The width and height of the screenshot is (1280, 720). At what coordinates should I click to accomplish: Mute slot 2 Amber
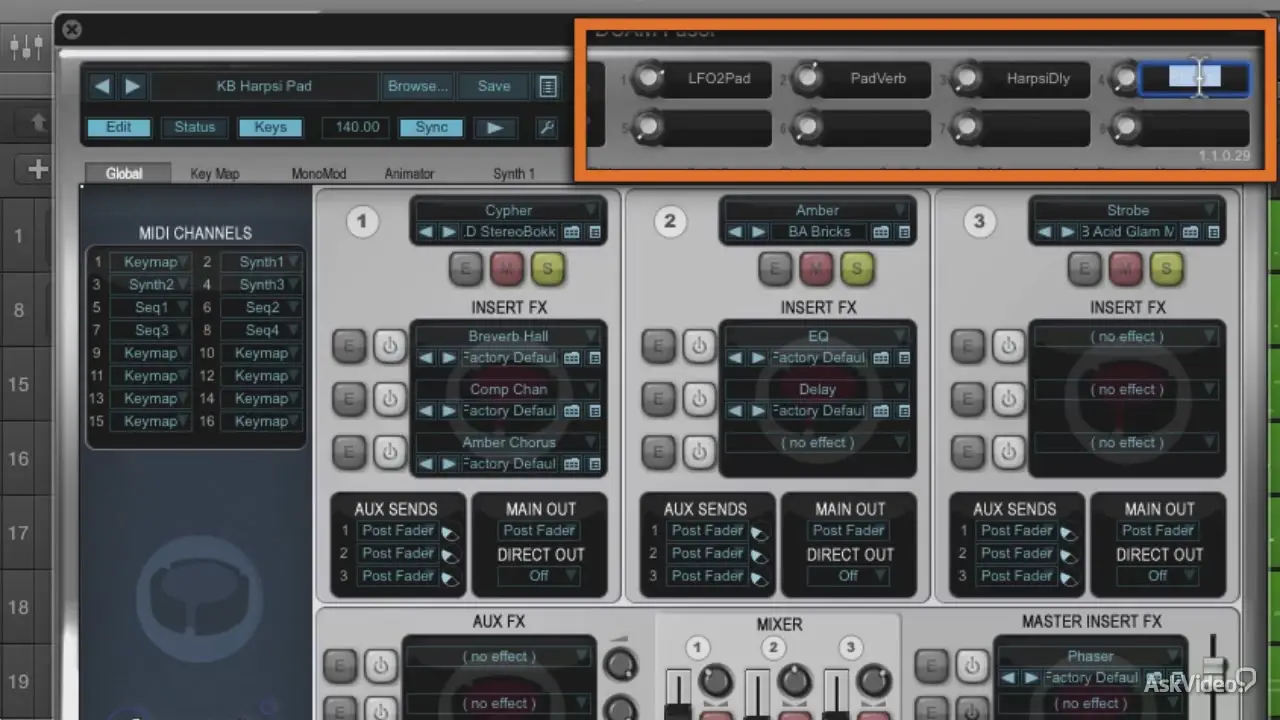pos(816,267)
